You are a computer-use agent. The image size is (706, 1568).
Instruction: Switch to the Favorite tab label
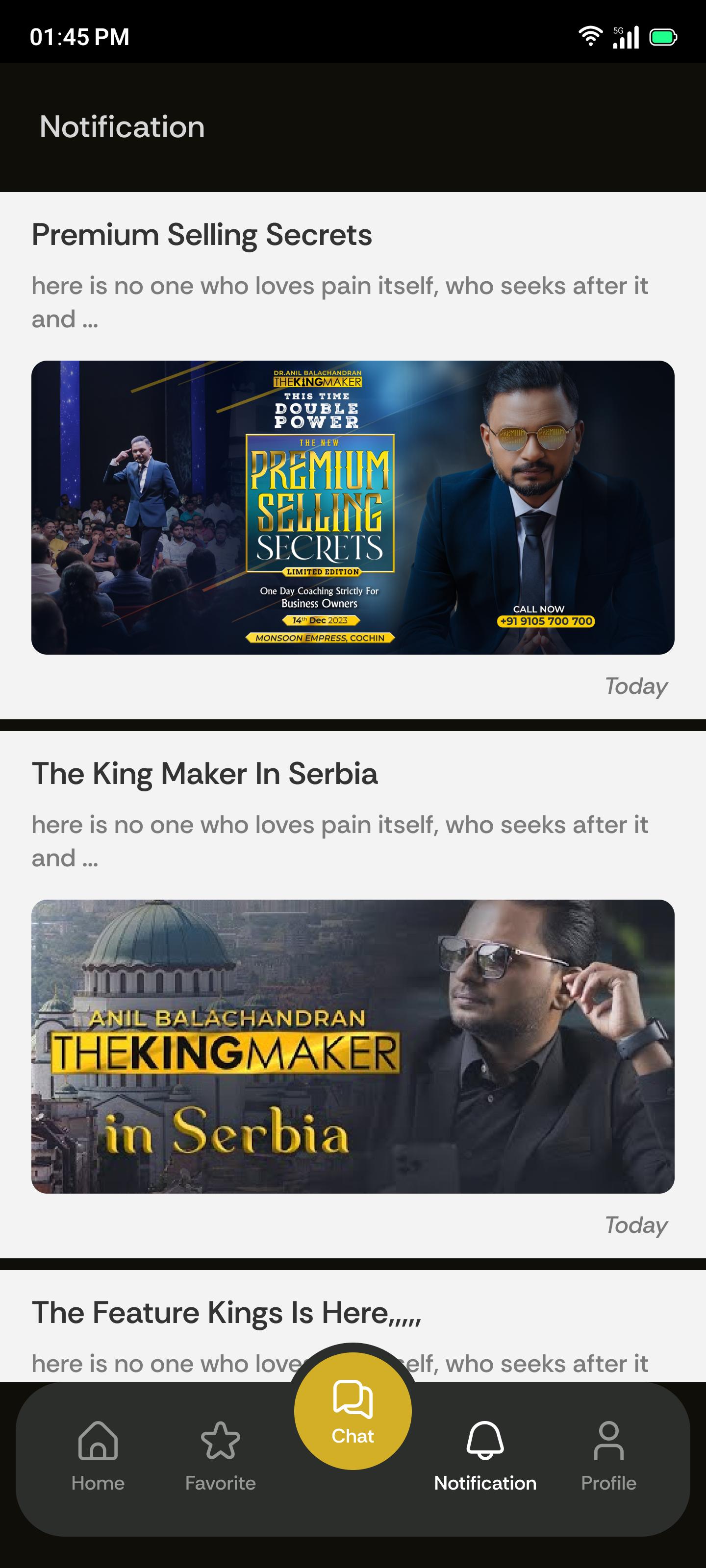220,1483
